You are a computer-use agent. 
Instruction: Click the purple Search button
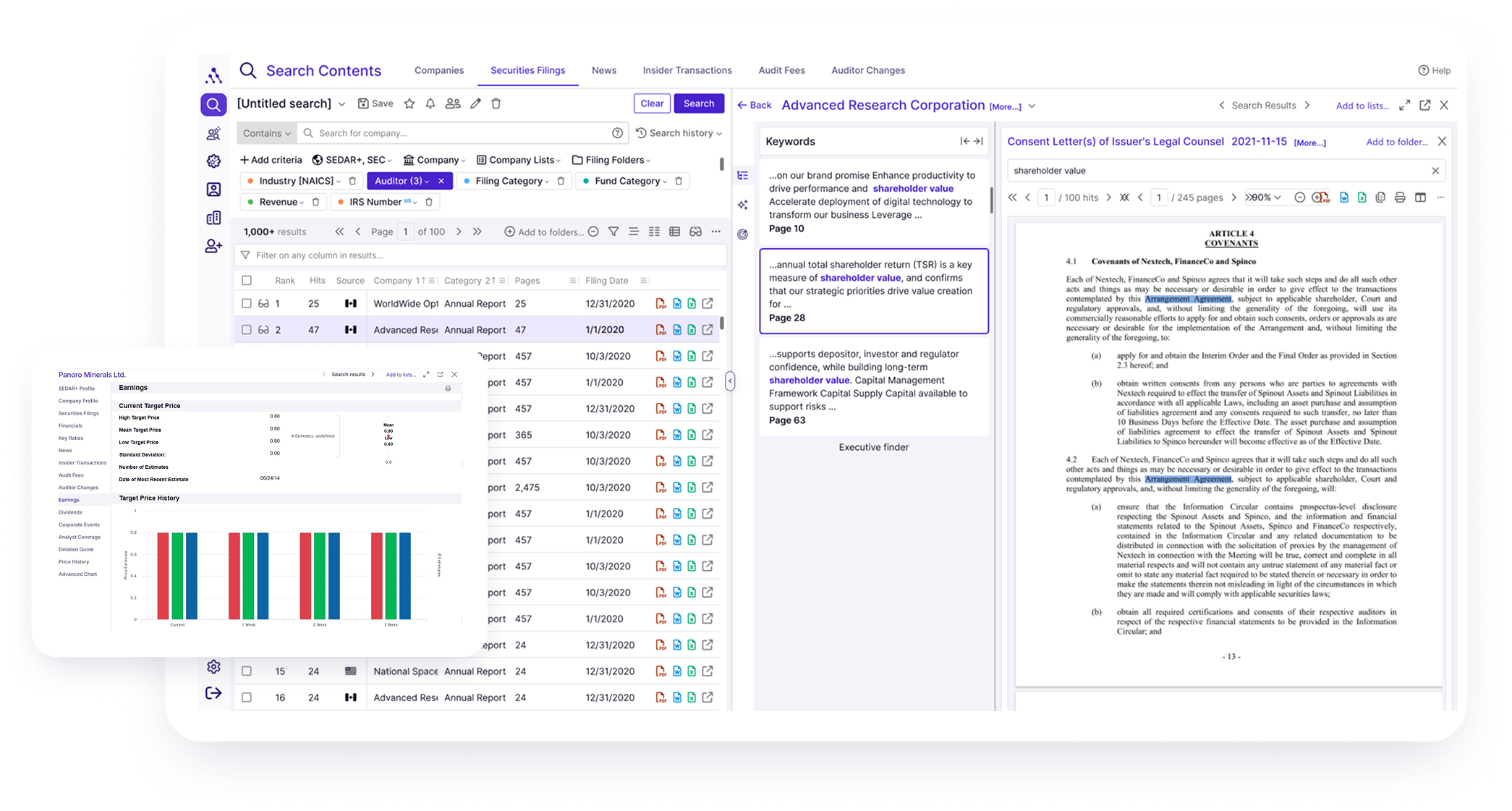point(699,103)
